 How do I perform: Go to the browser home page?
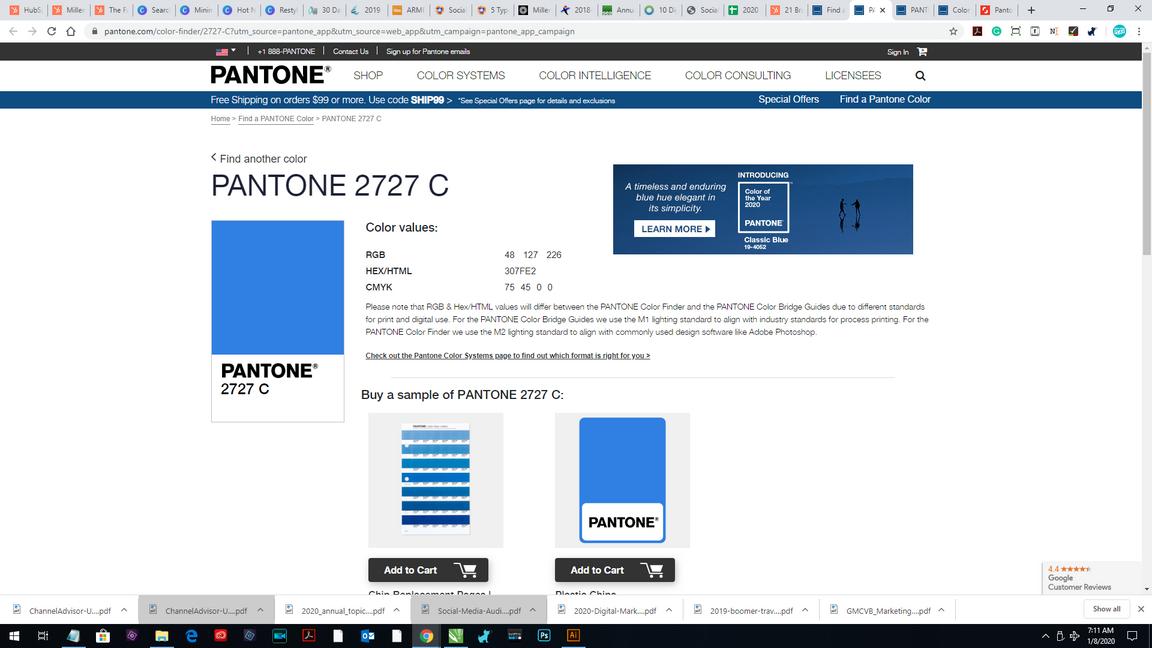coord(71,32)
